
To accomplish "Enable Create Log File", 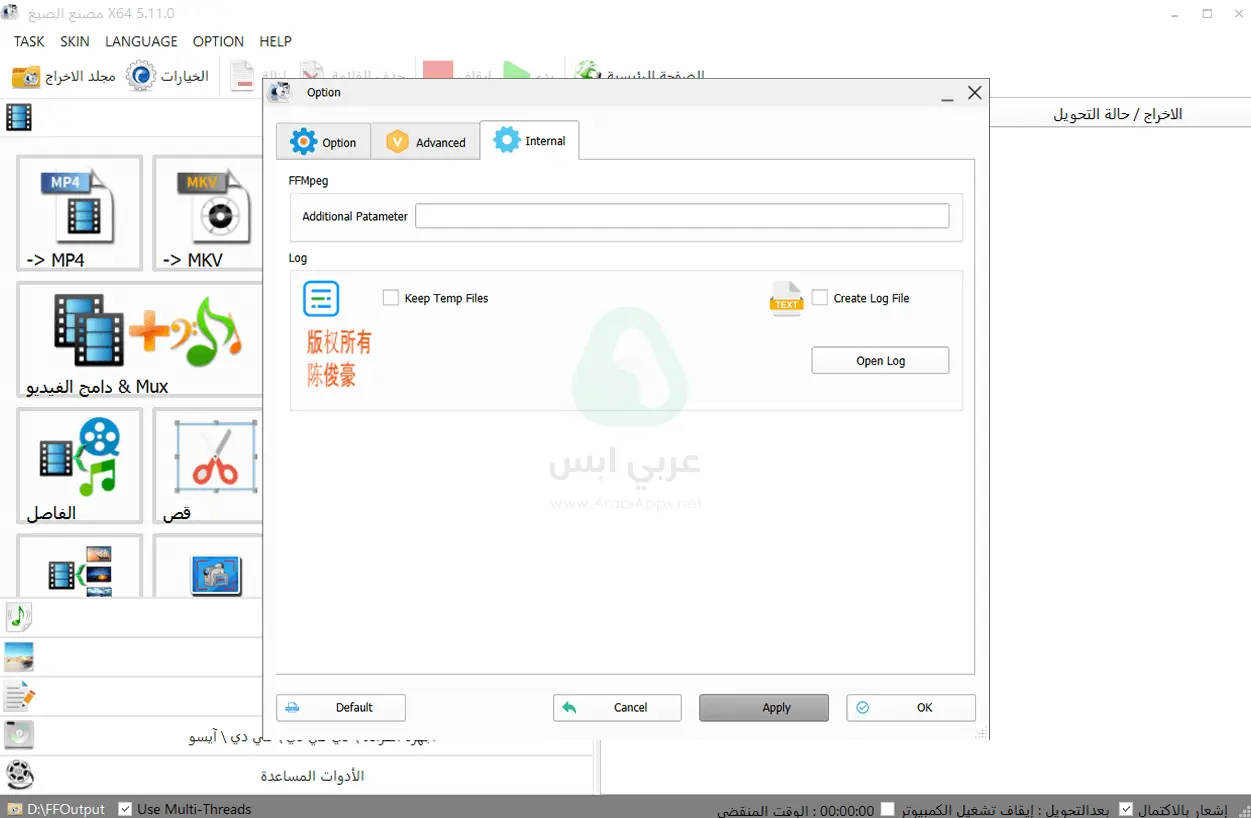I will pos(820,298).
